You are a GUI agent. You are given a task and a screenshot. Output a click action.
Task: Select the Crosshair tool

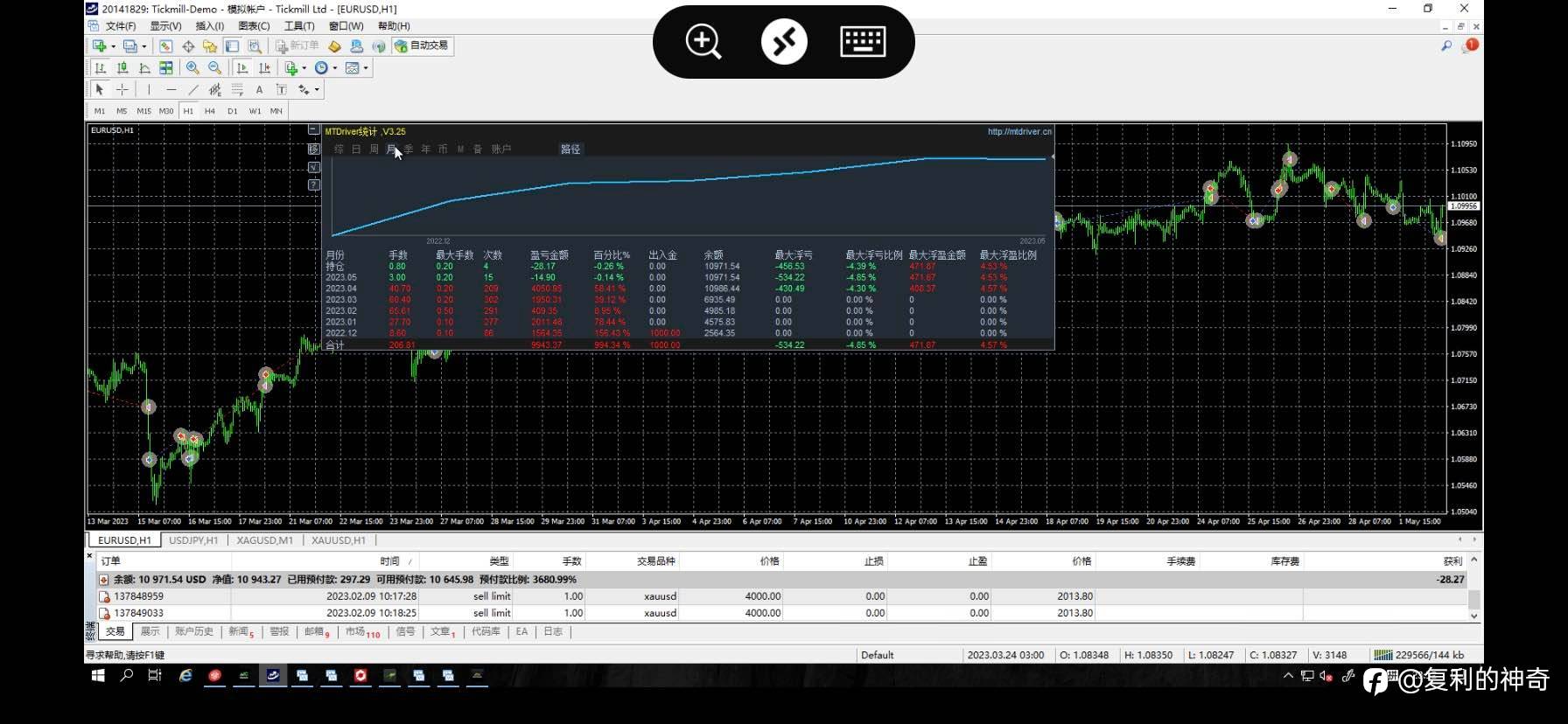[x=122, y=89]
